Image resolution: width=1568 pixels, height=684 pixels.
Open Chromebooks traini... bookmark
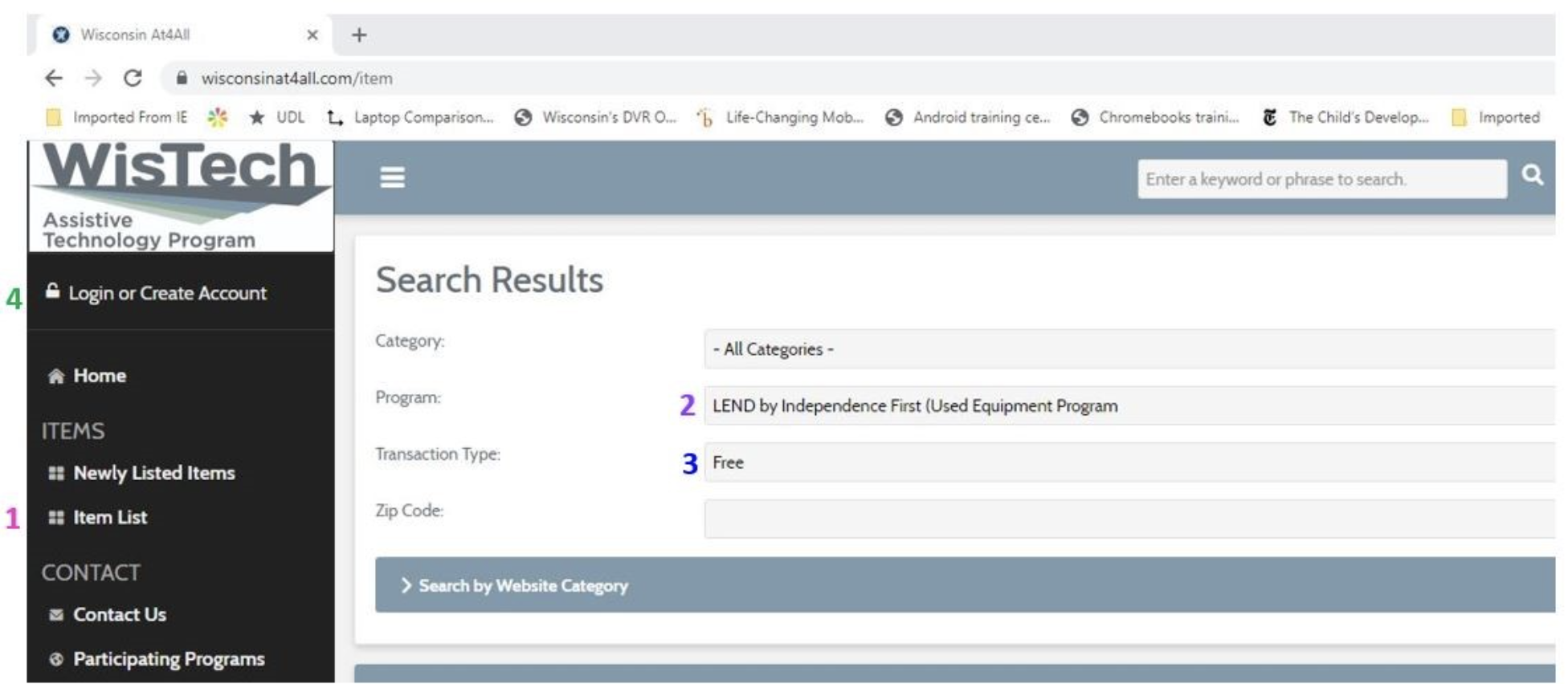[1155, 117]
